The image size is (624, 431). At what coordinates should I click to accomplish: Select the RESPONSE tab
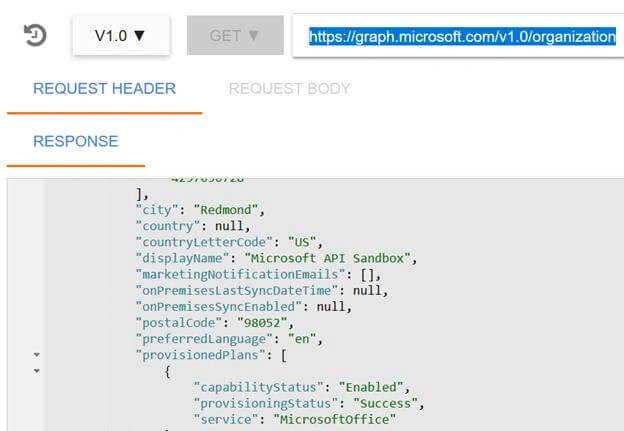76,141
